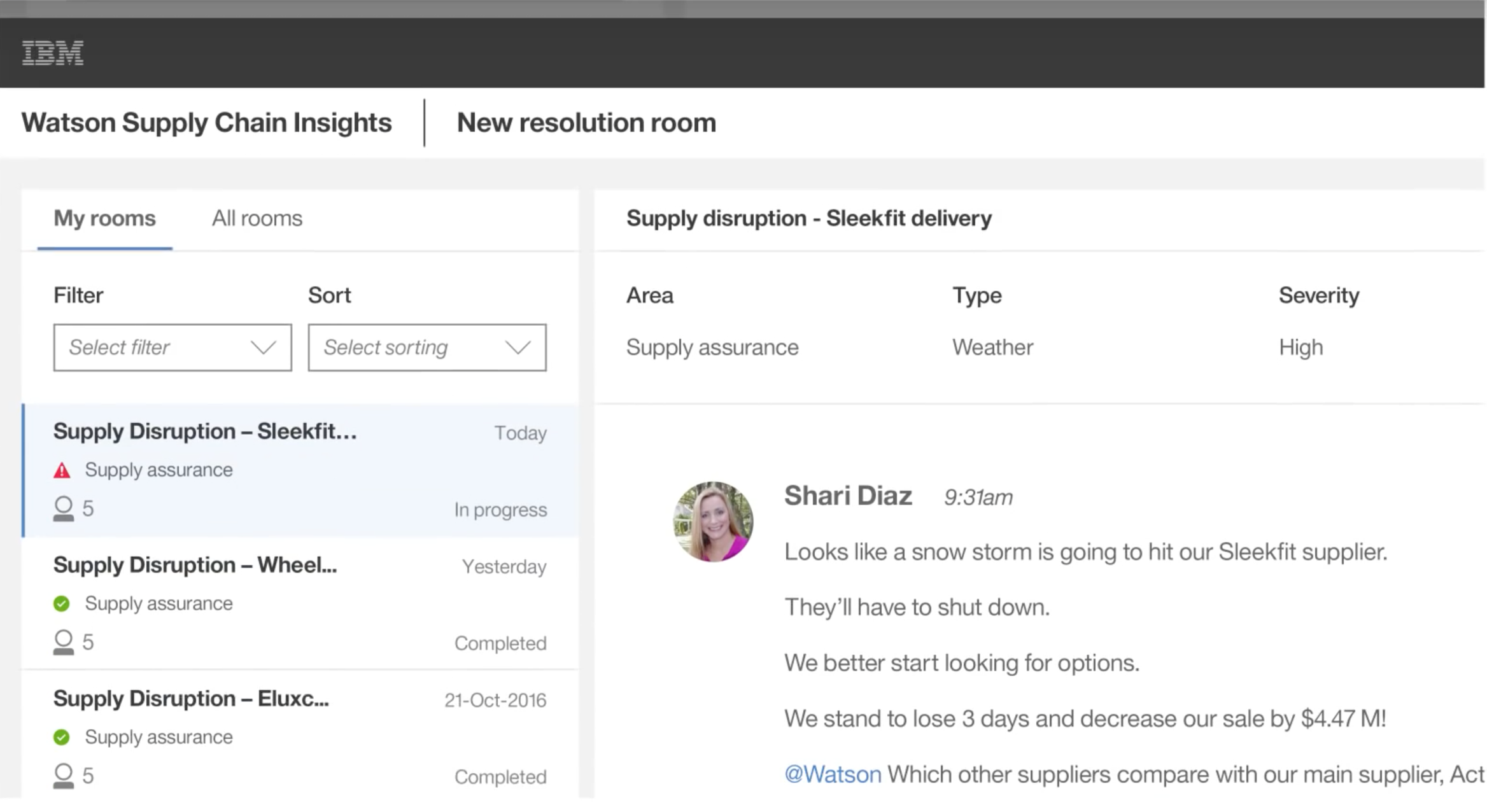Switch to the All rooms tab
Screen dimensions: 1487x812
pos(257,218)
